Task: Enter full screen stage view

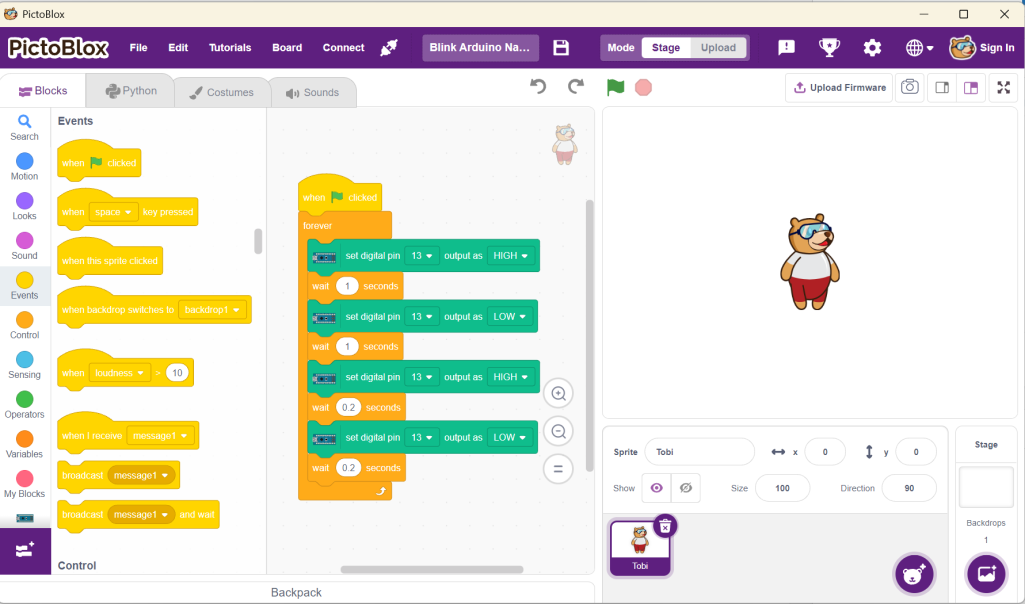Action: coord(1003,88)
